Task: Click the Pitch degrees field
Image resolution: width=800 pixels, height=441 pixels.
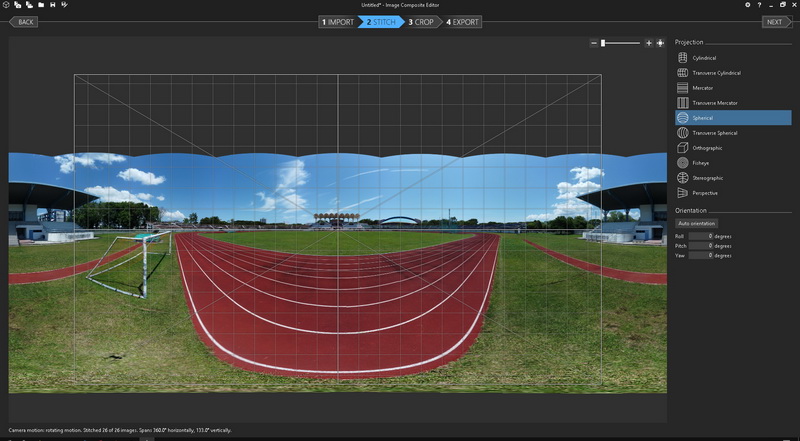Action: [701, 246]
